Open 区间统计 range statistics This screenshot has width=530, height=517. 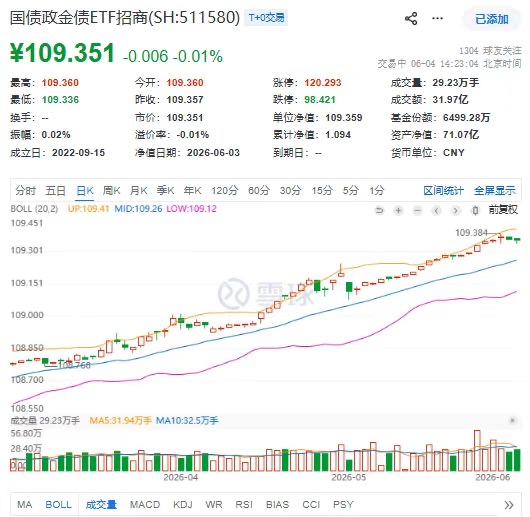pos(443,191)
